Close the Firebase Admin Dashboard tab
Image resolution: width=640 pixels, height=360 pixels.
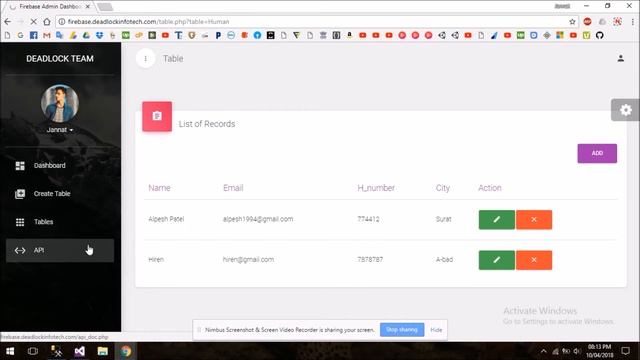[x=87, y=7]
